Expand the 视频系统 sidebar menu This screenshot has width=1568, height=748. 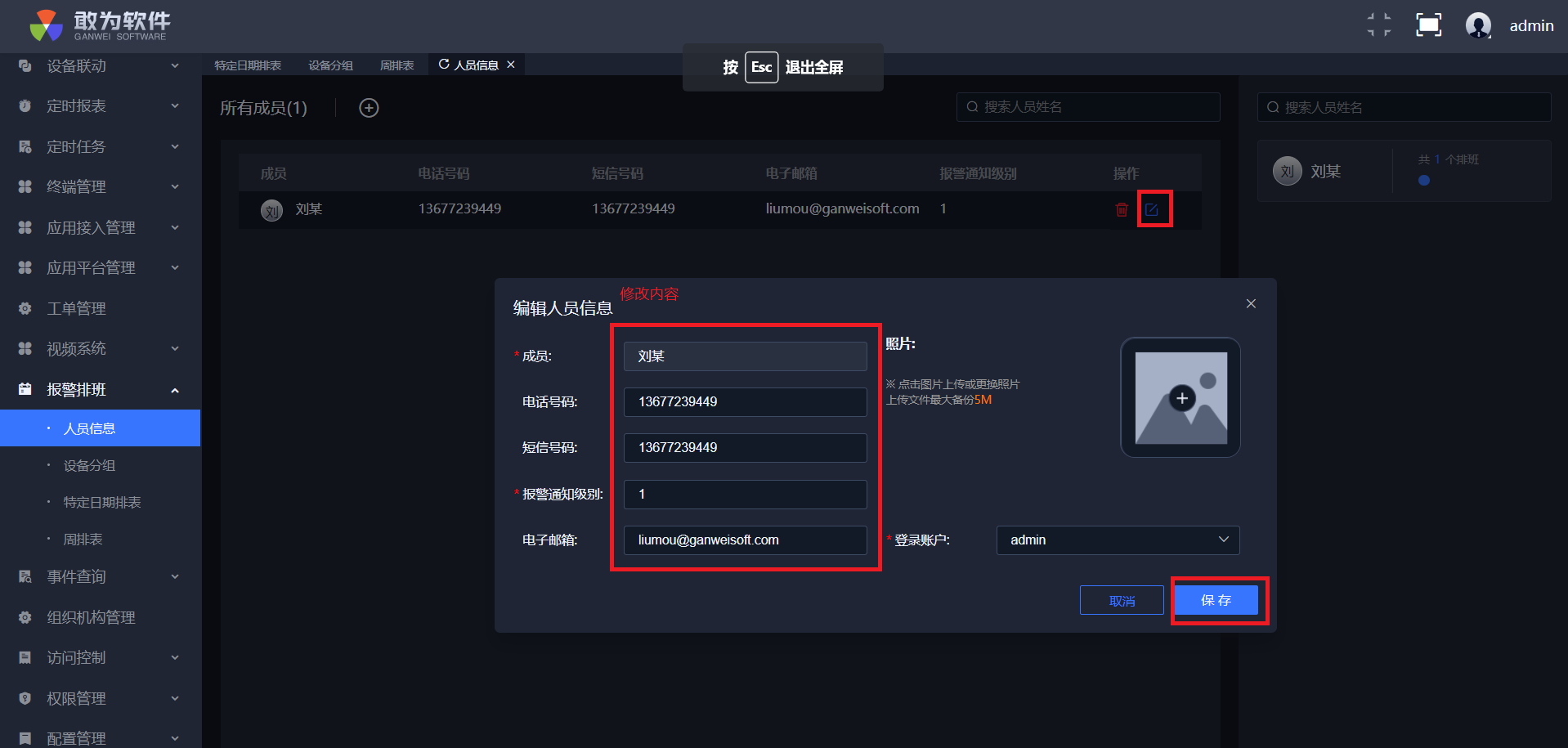tap(100, 349)
